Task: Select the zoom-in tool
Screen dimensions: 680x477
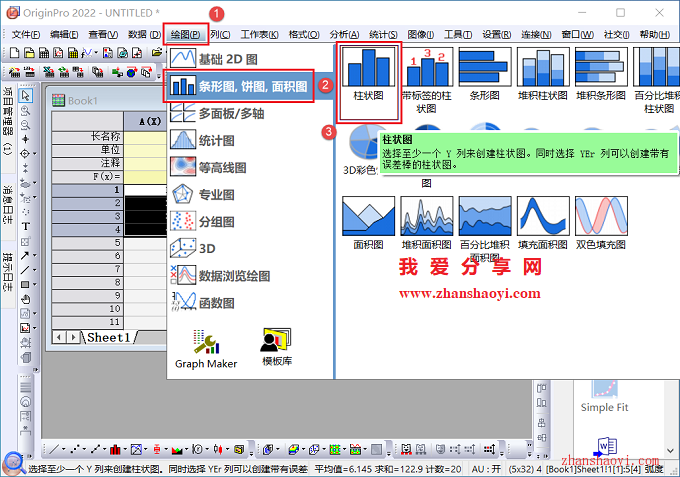Action: point(26,111)
